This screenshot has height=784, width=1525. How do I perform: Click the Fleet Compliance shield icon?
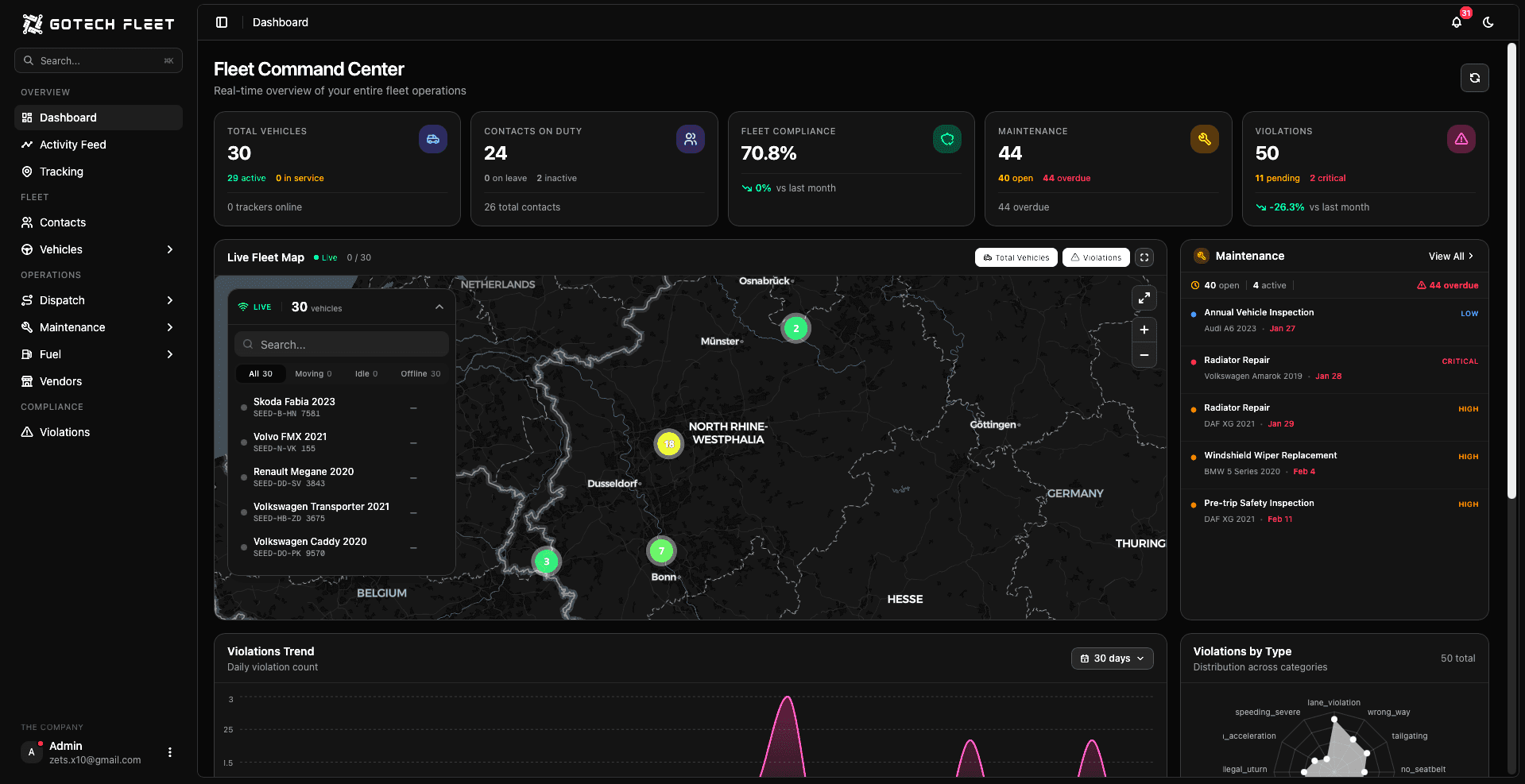click(x=946, y=139)
